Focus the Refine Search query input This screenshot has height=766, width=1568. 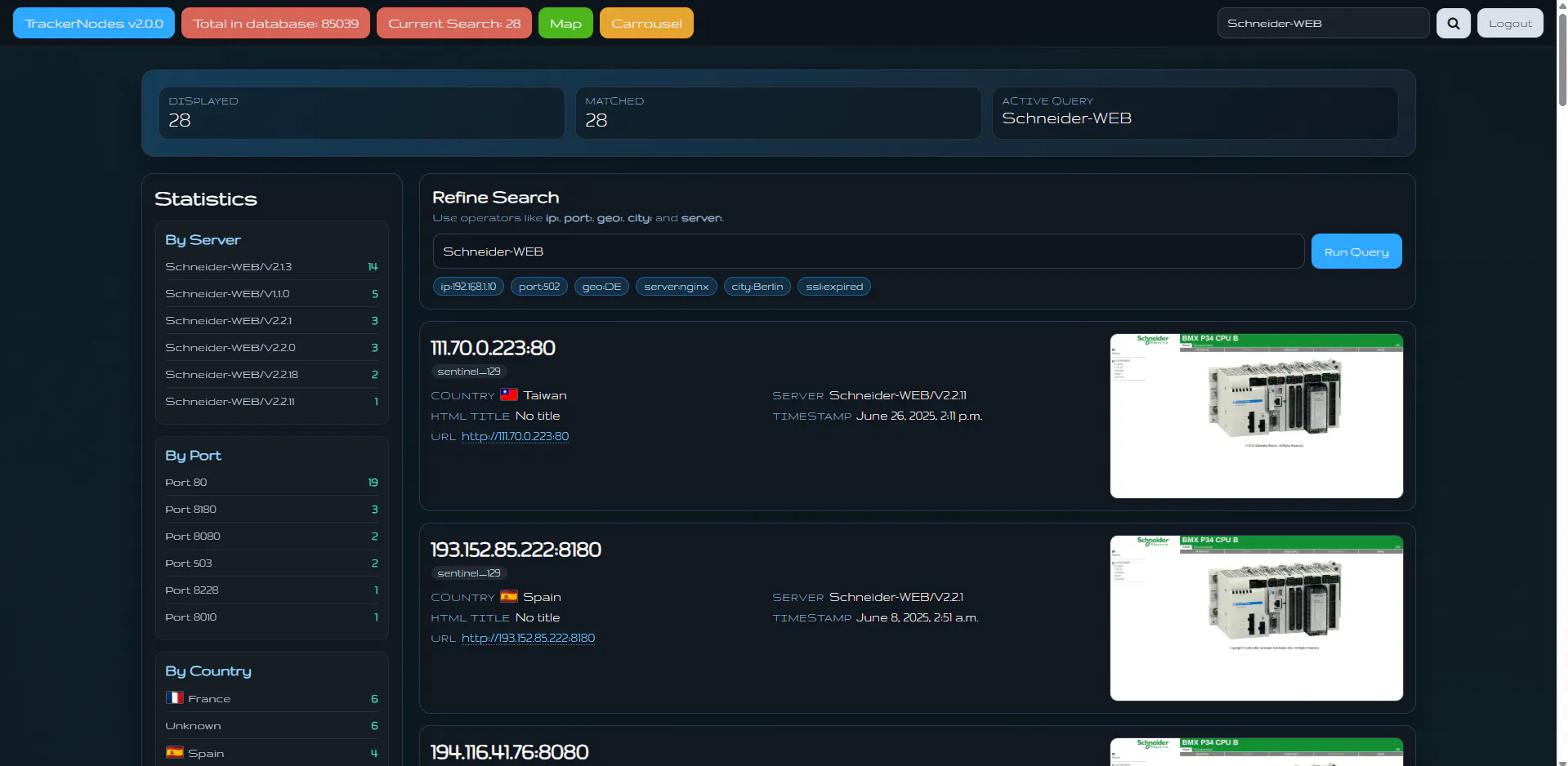868,252
